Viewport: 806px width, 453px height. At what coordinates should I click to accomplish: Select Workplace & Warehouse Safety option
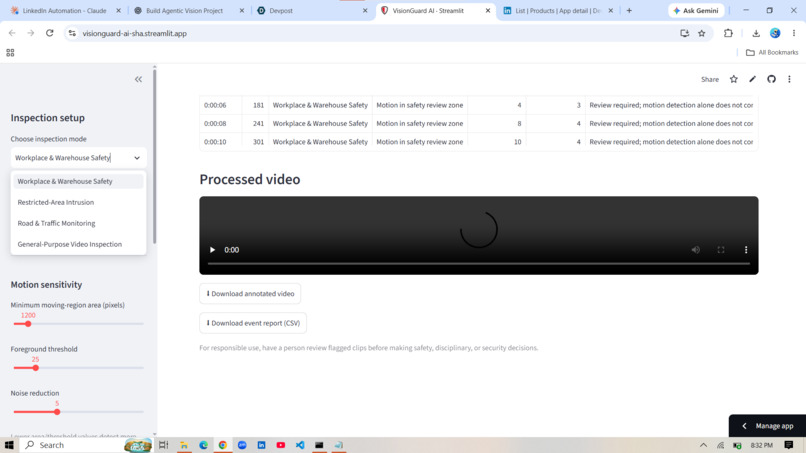[78, 181]
